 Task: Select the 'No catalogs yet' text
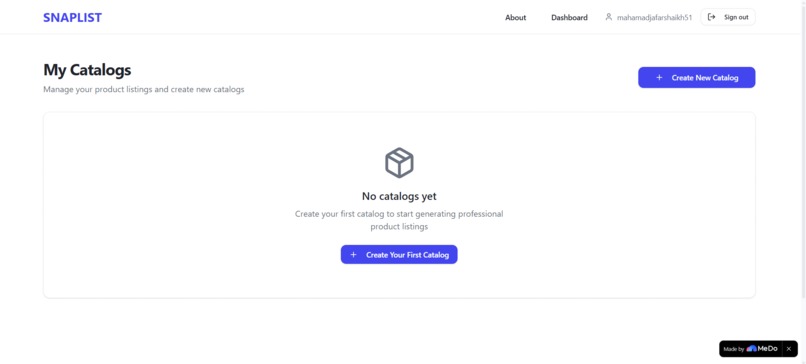tap(399, 196)
